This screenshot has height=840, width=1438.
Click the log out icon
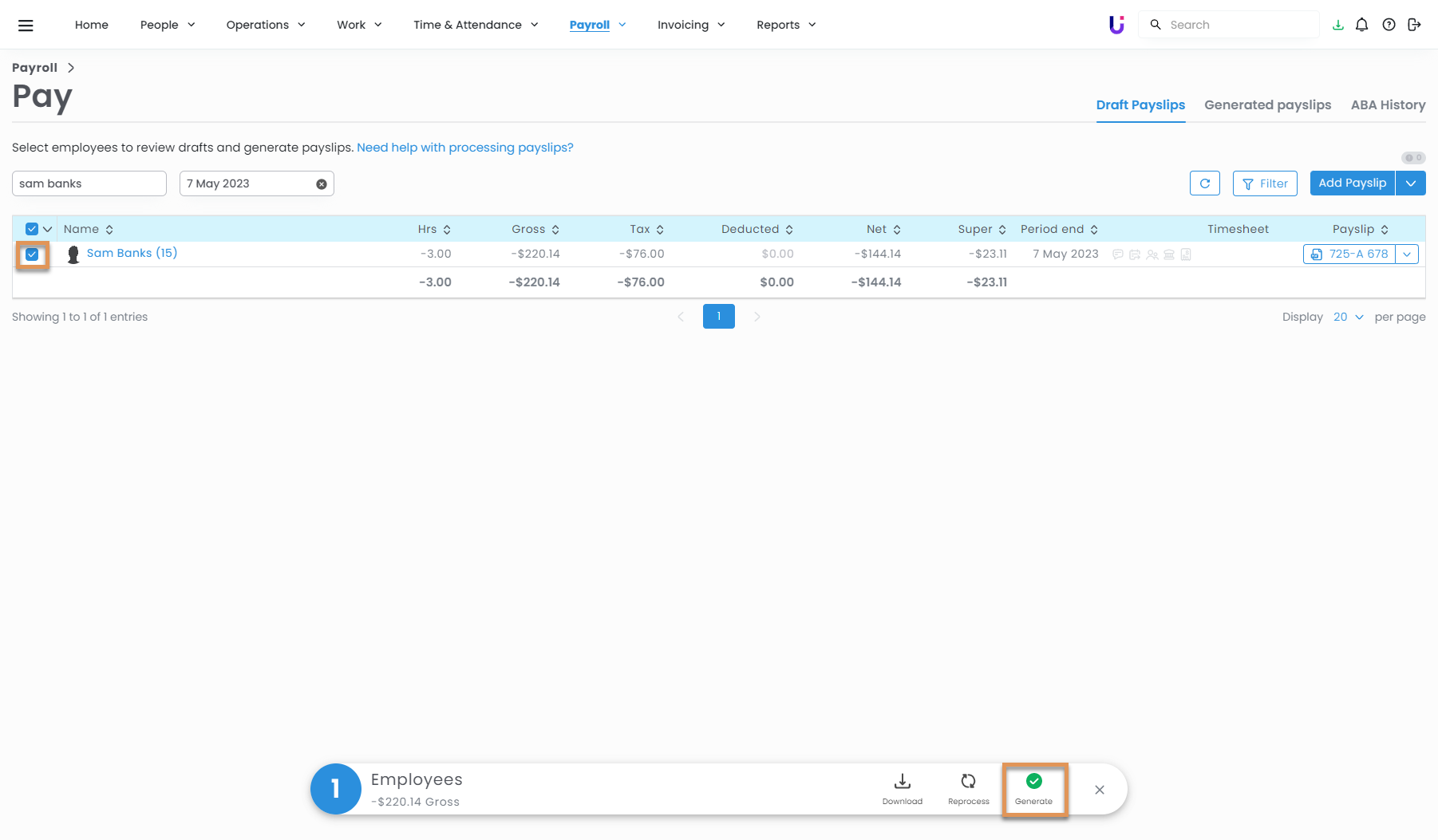[x=1414, y=25]
